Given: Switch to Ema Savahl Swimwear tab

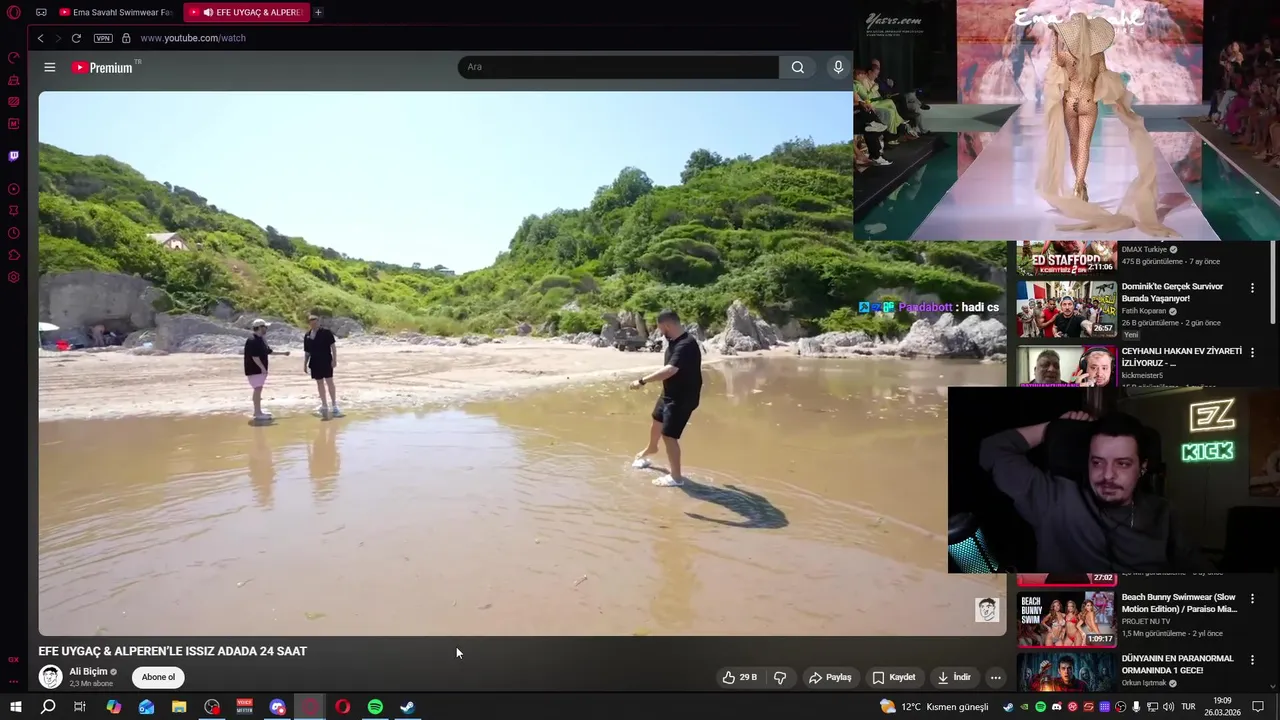Looking at the screenshot, I should (x=115, y=12).
